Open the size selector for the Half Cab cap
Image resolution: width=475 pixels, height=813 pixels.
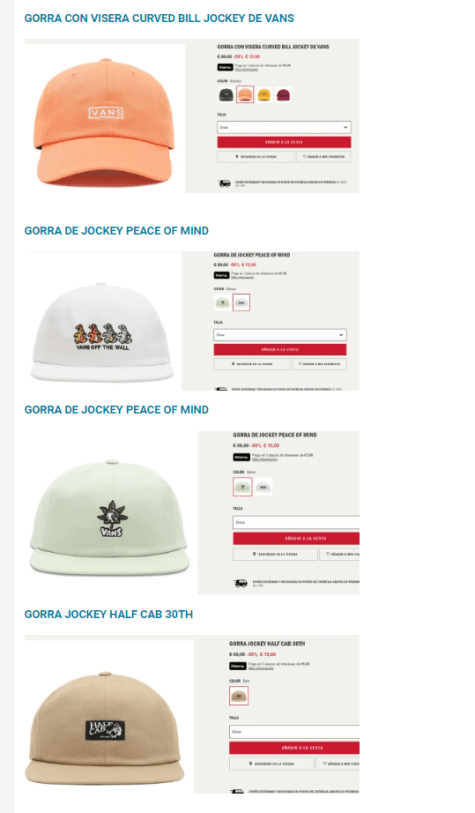[294, 732]
